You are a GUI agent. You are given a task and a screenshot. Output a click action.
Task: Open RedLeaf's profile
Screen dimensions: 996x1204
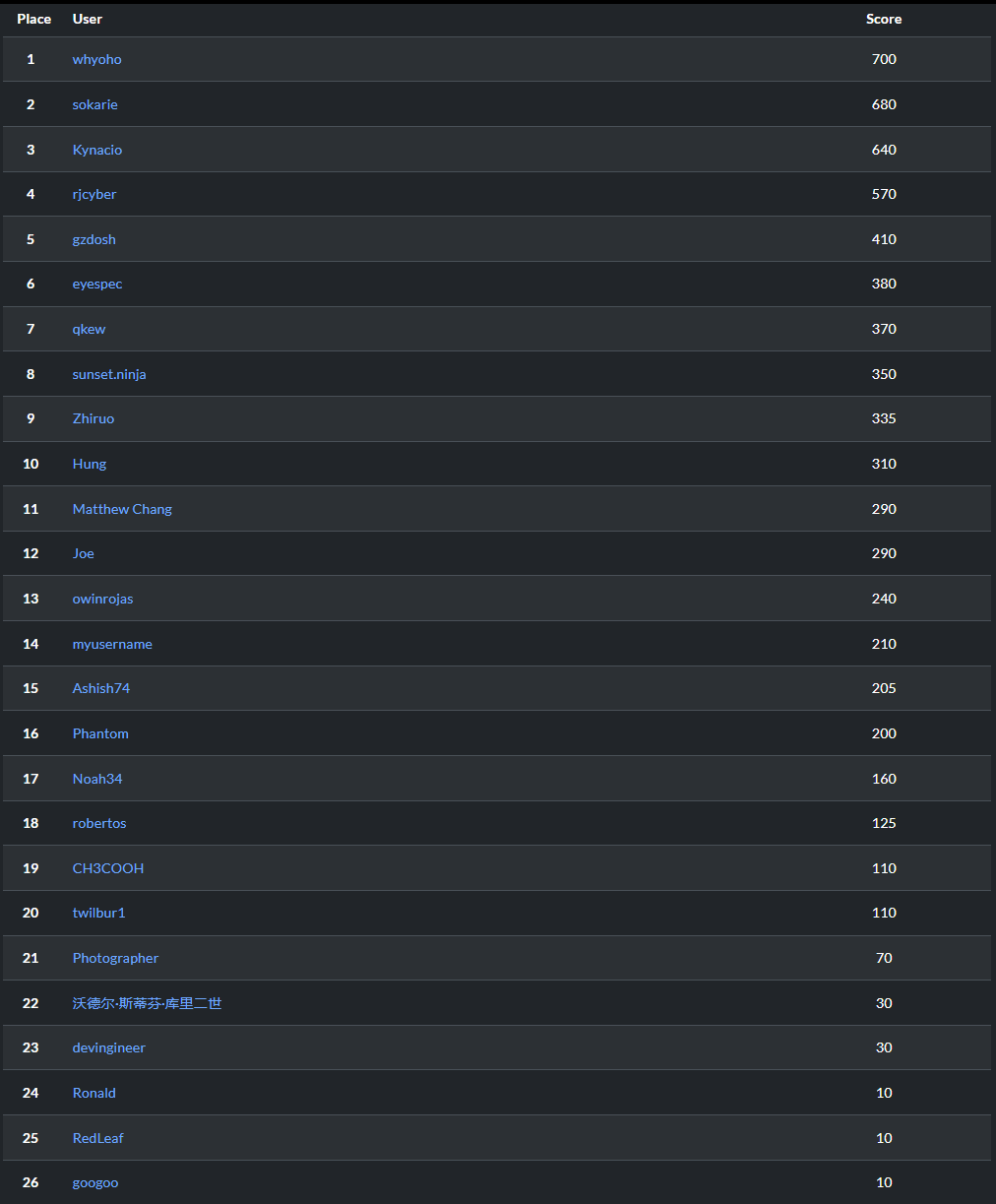(x=97, y=1138)
